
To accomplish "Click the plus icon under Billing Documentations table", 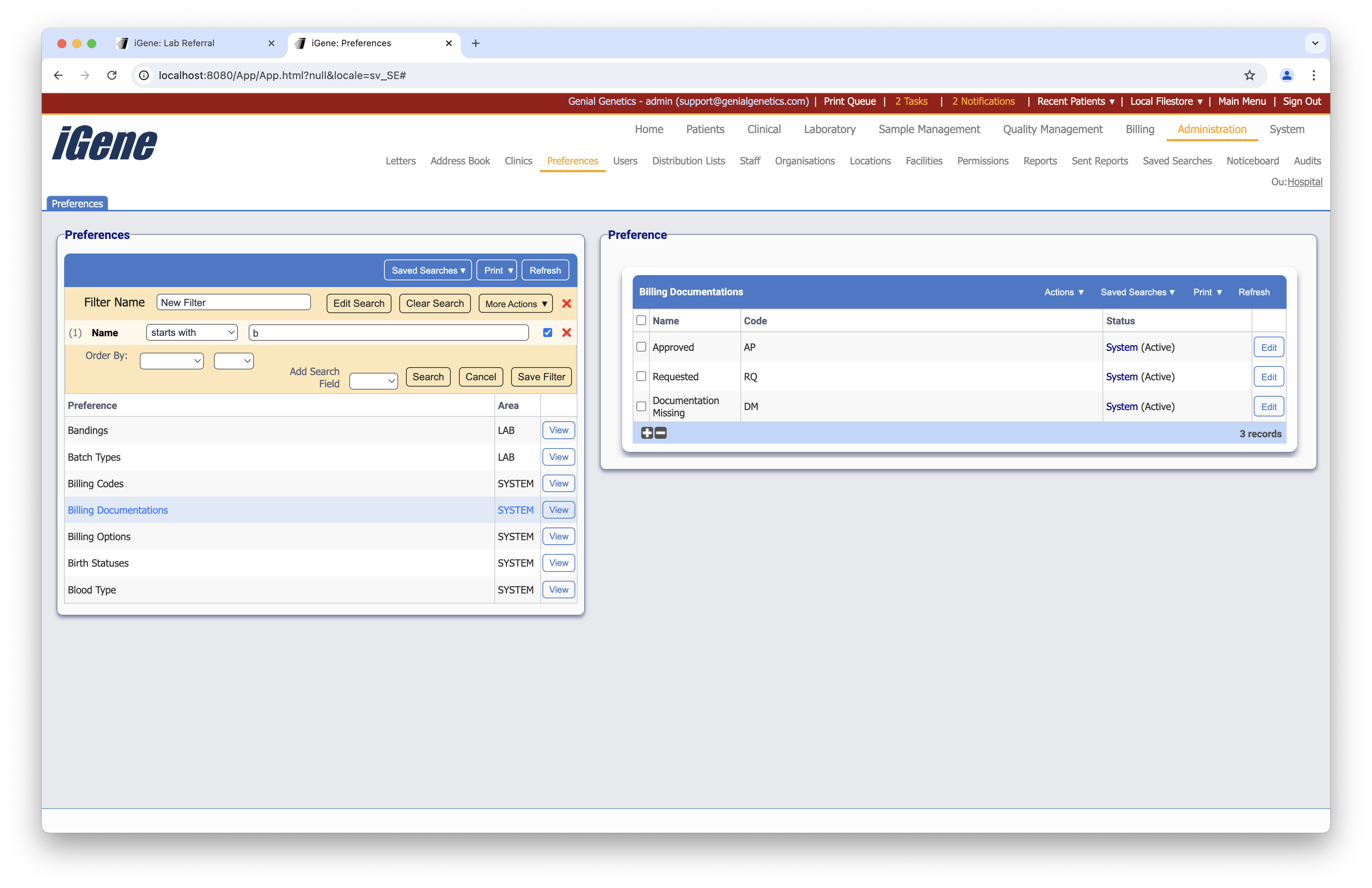I will coord(647,433).
